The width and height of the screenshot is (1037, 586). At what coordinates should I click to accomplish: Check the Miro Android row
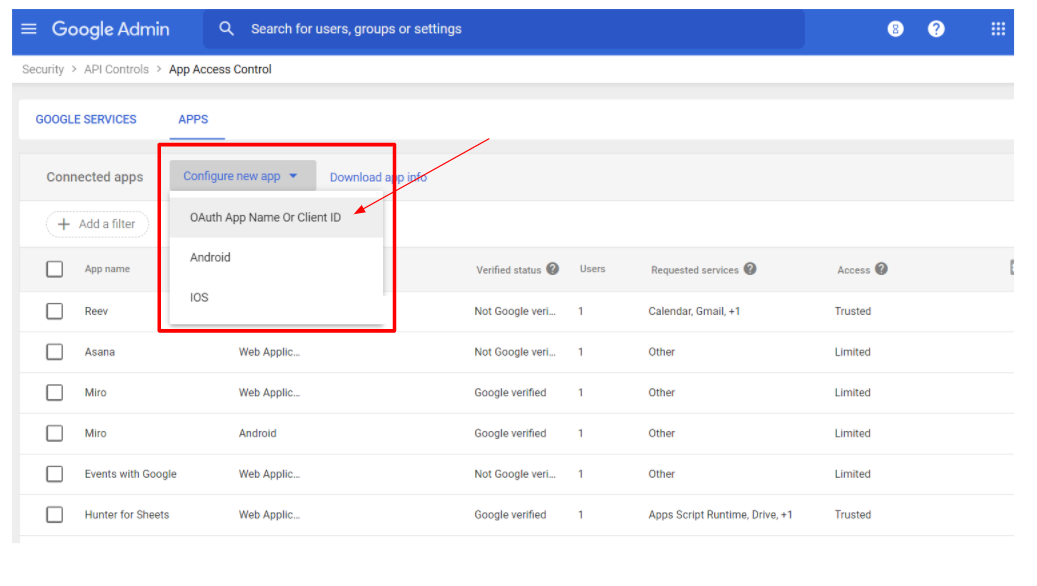[54, 433]
